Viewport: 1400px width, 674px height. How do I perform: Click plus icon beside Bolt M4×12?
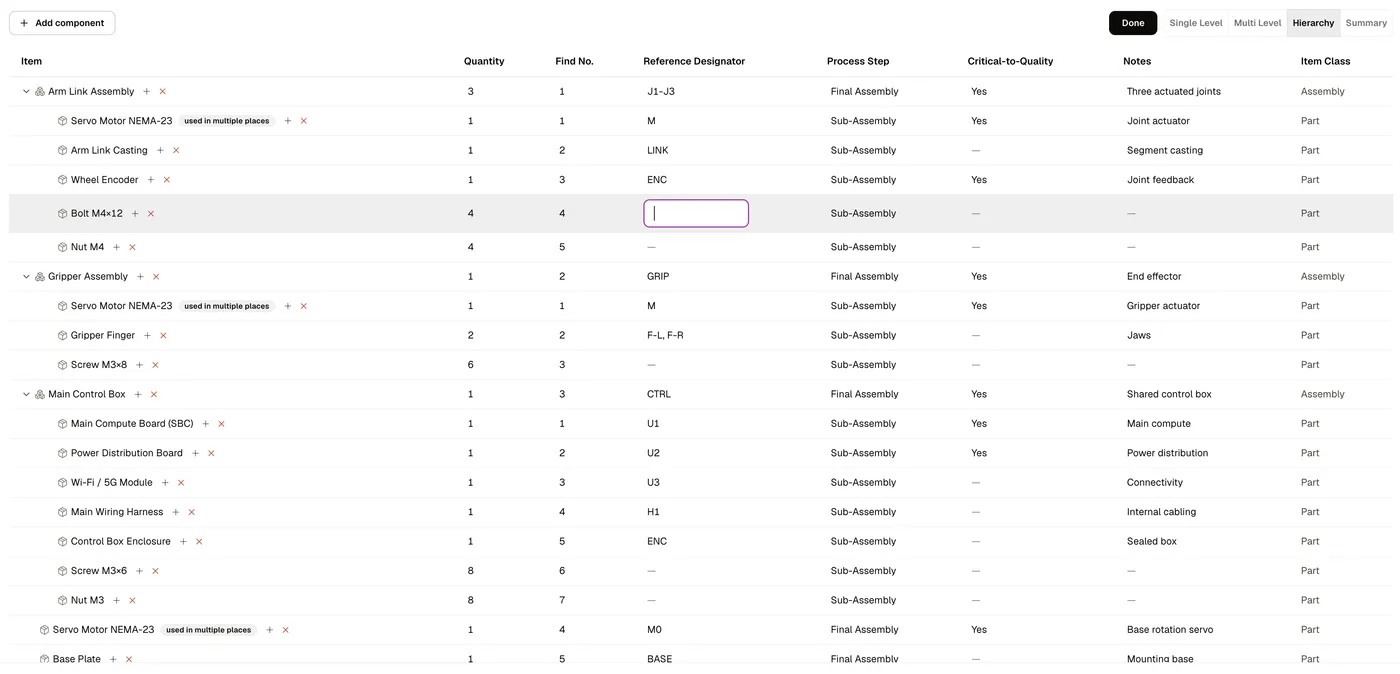[x=135, y=213]
